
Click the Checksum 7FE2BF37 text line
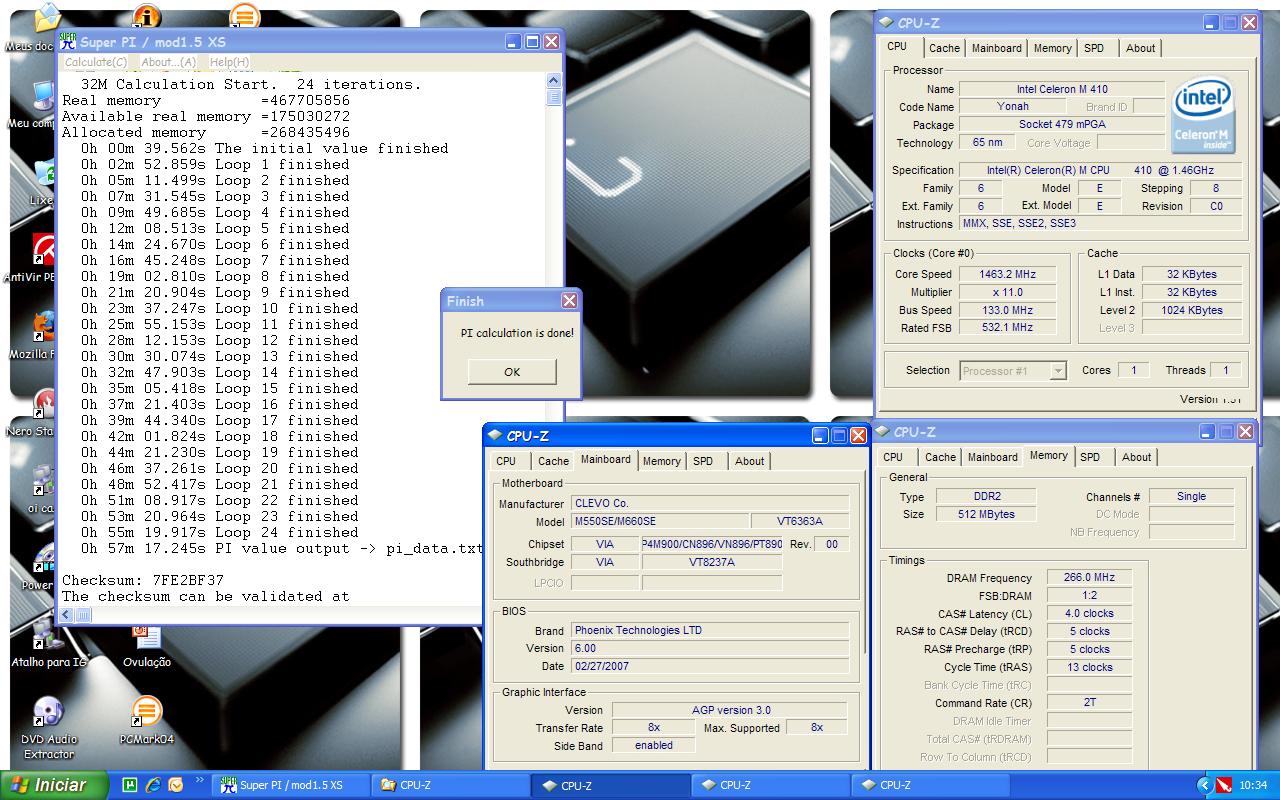(x=143, y=580)
